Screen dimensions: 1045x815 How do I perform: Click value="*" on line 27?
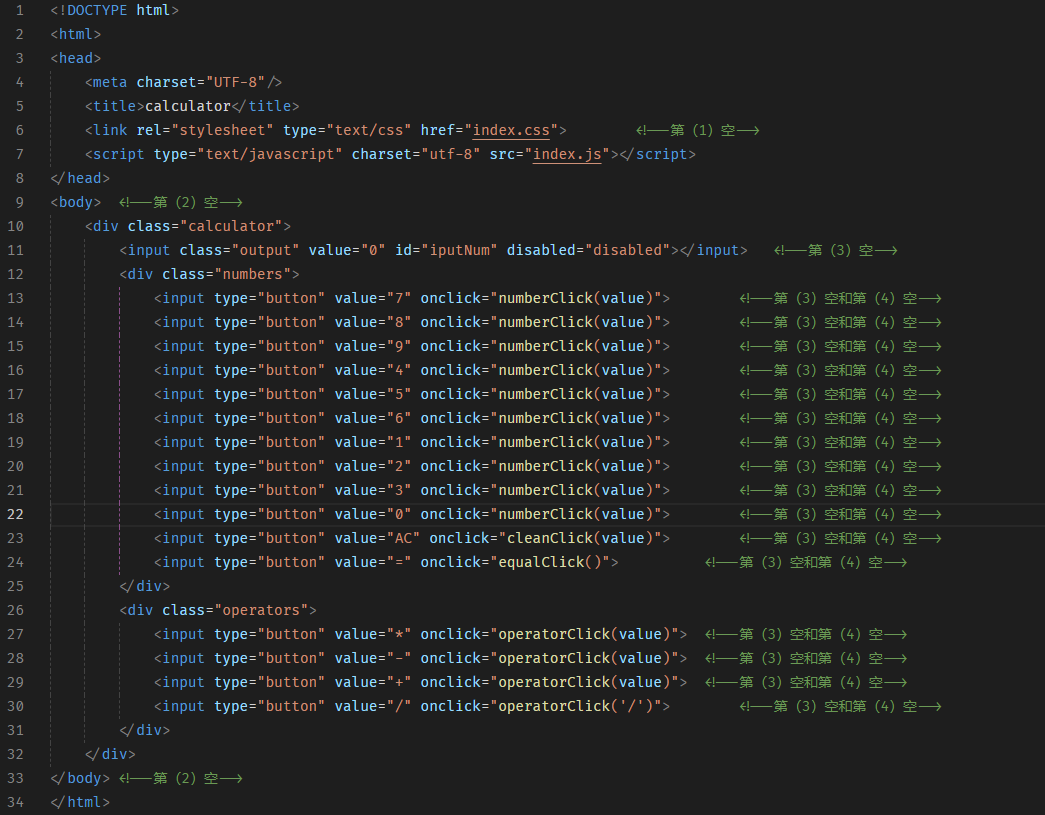373,634
